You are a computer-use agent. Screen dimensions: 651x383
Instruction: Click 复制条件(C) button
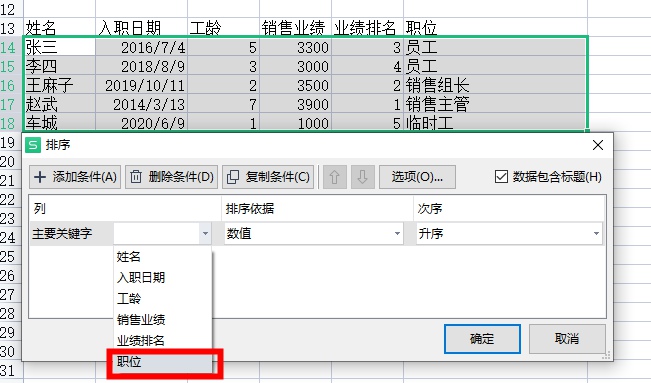click(x=268, y=177)
